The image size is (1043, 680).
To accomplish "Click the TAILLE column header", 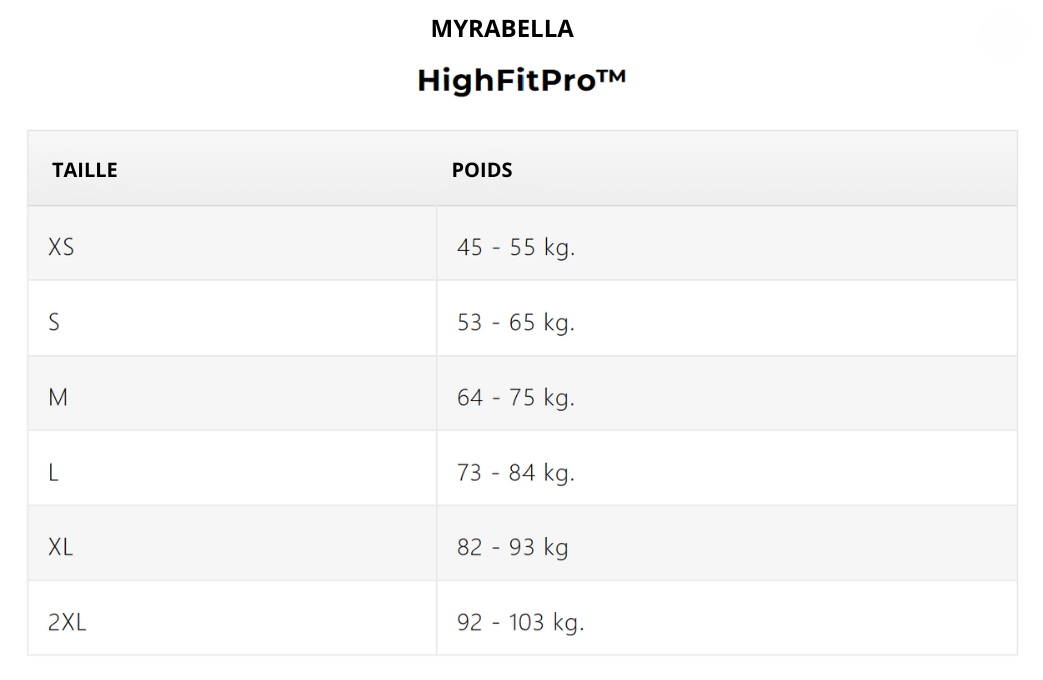I will point(85,170).
